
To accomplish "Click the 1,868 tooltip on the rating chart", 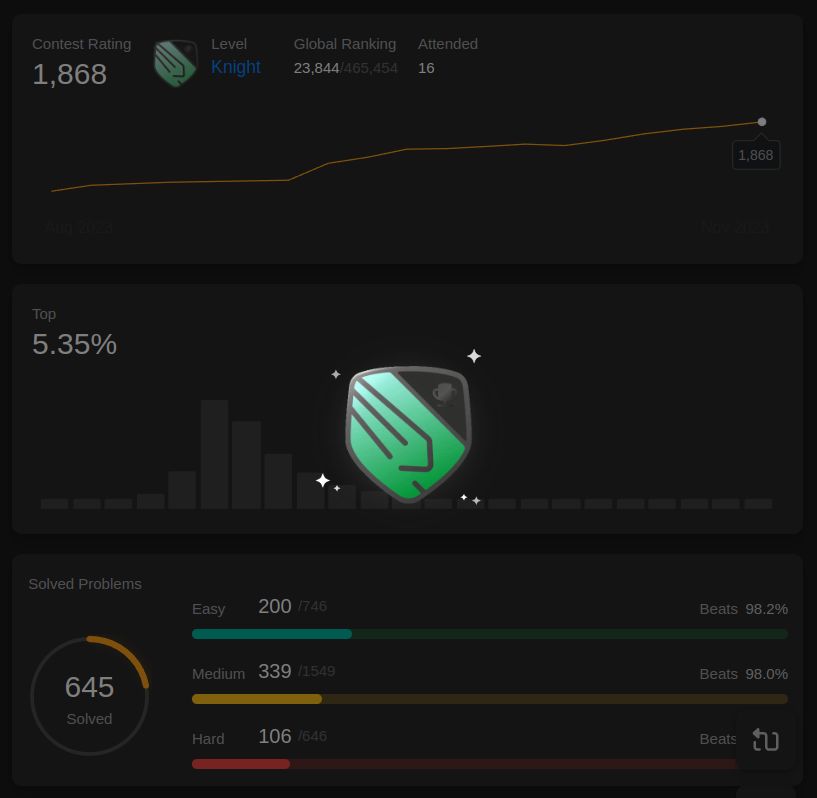I will 756,155.
